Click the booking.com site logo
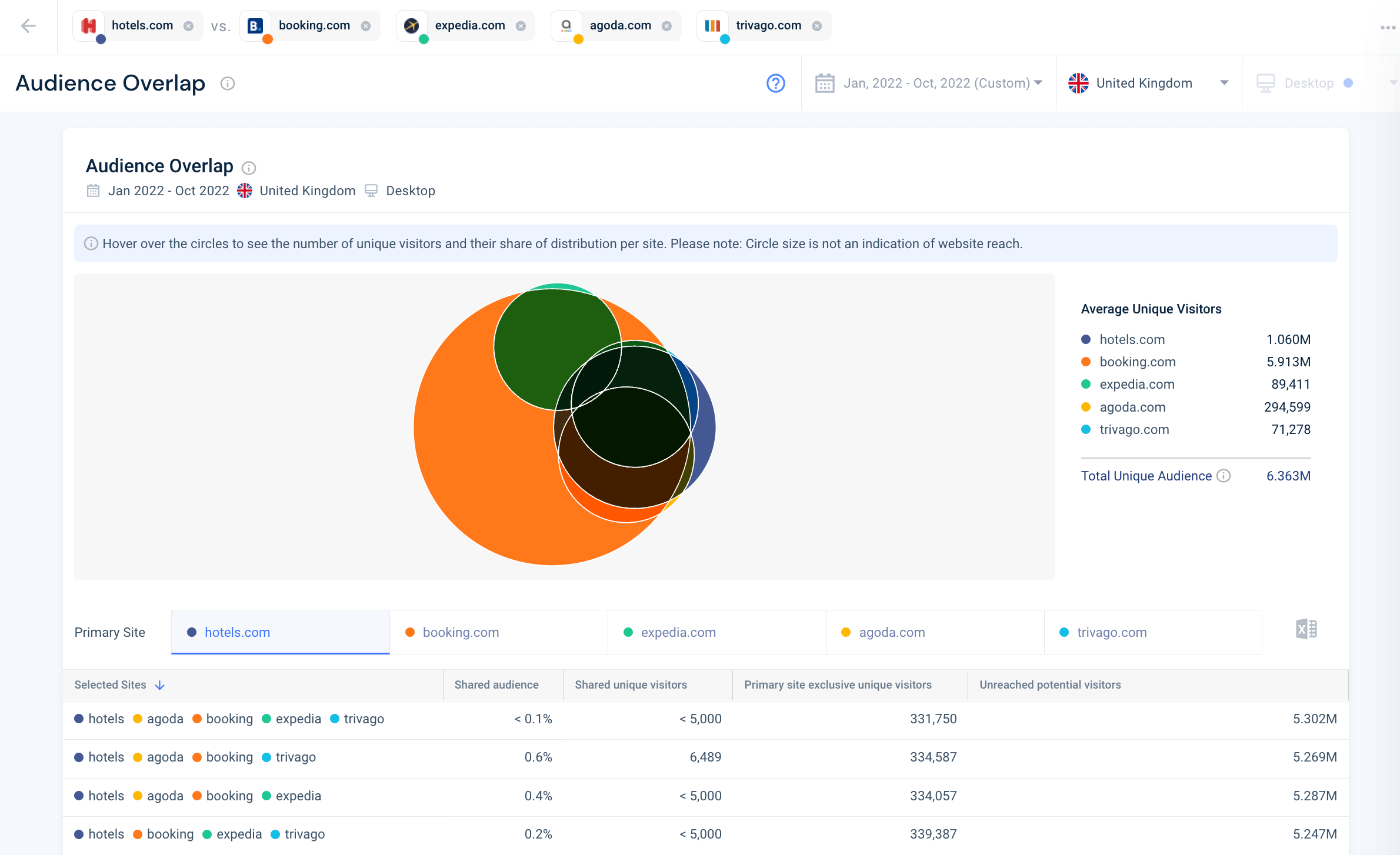The height and width of the screenshot is (855, 1400). pyautogui.click(x=255, y=26)
